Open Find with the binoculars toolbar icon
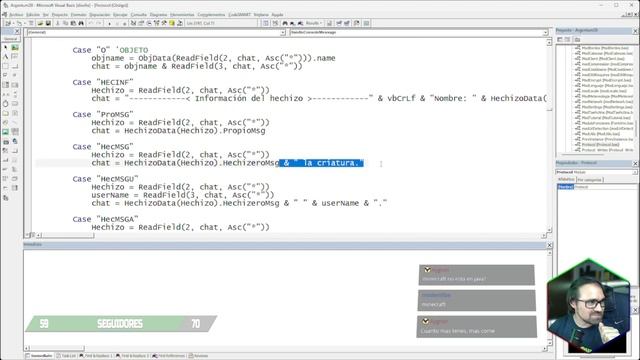The width and height of the screenshot is (640, 360). (x=81, y=23)
